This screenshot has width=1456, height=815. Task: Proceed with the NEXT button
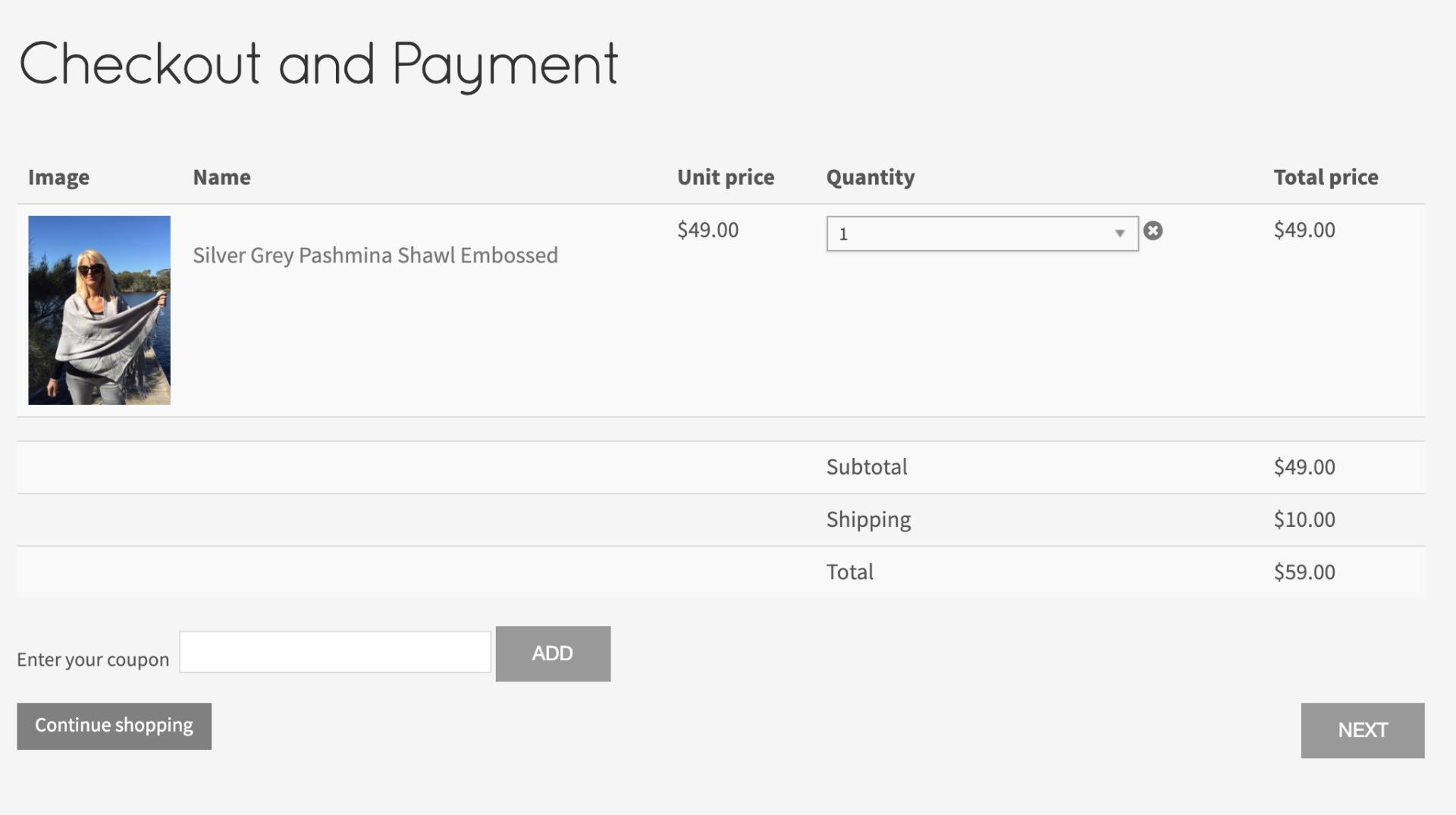coord(1362,730)
